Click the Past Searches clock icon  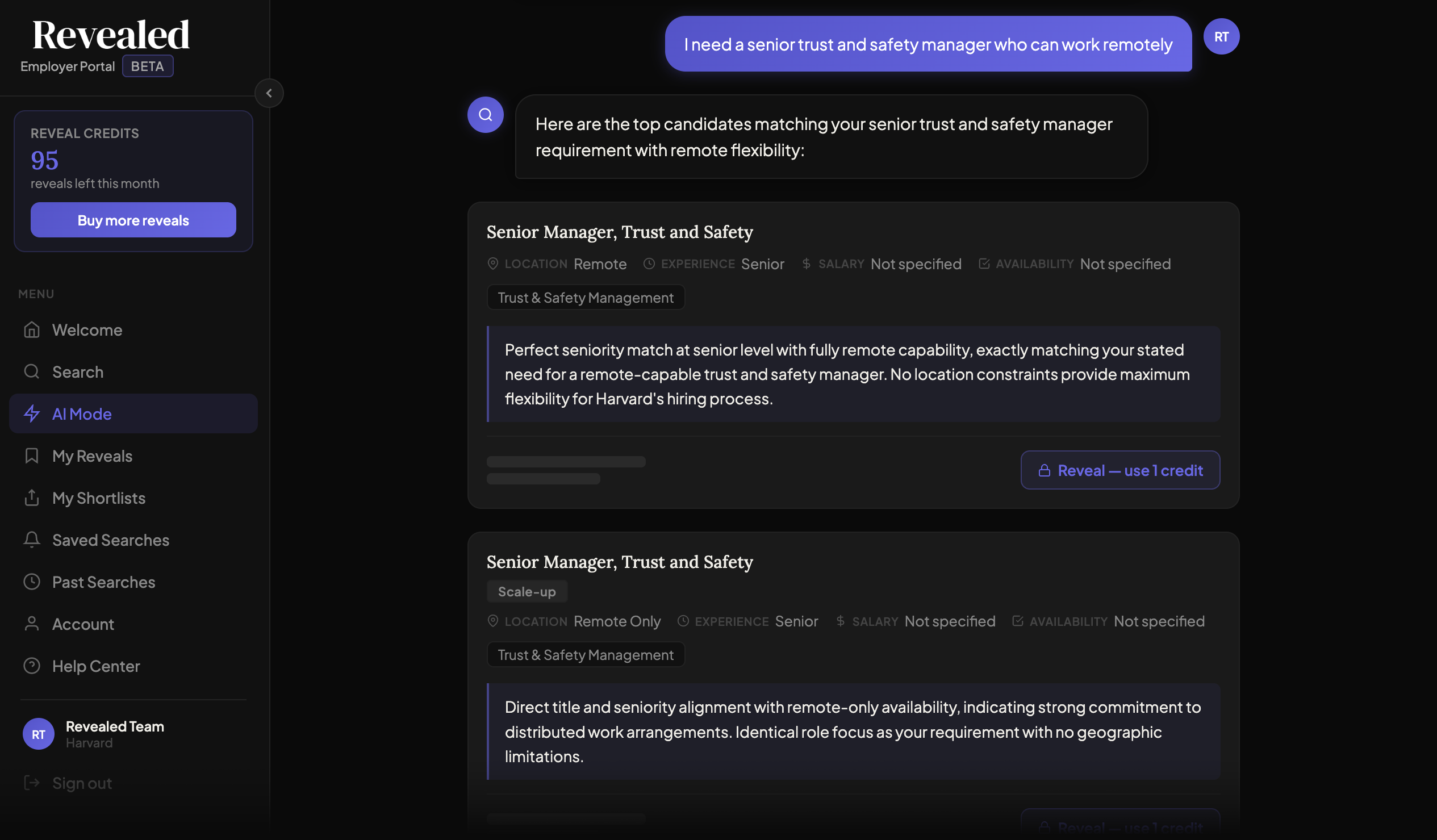click(32, 582)
